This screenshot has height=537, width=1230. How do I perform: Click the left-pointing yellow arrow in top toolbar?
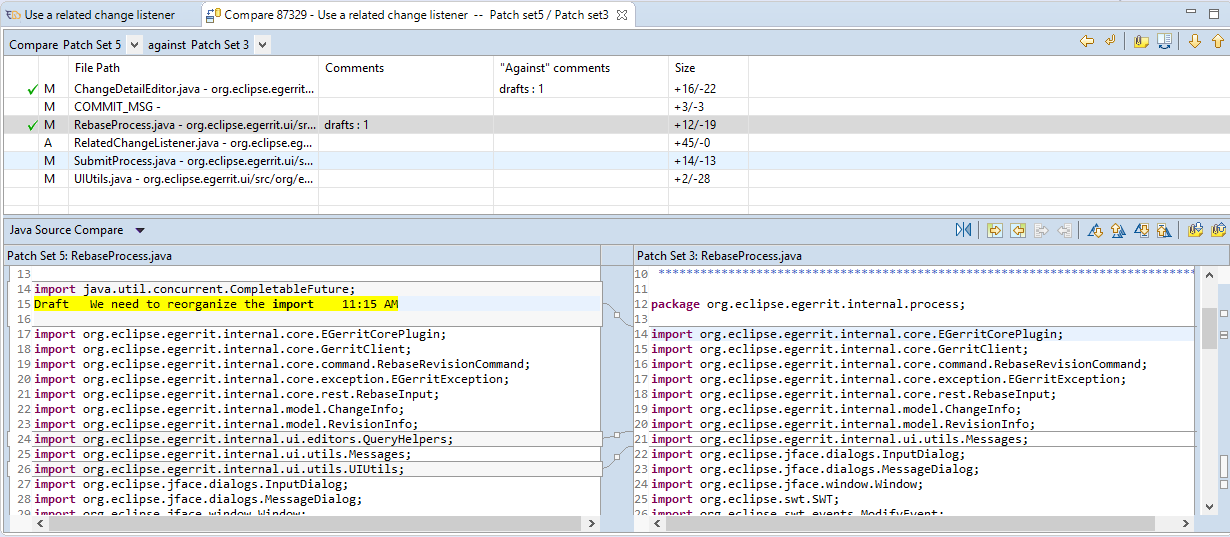coord(1087,41)
